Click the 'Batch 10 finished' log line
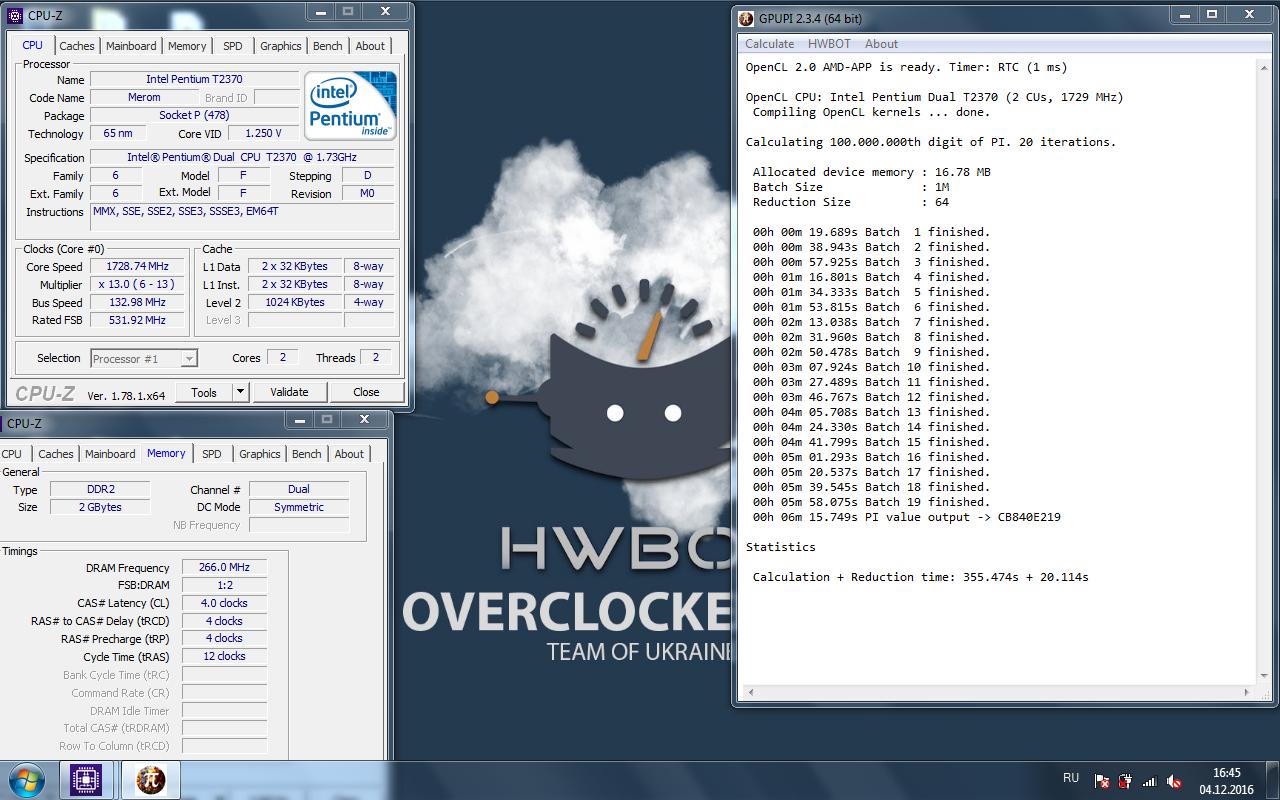 click(871, 367)
